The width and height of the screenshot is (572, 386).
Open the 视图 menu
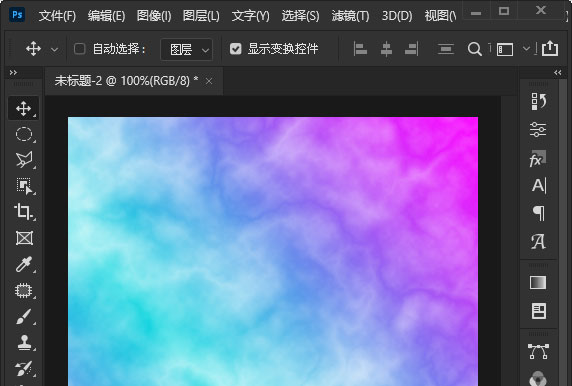pyautogui.click(x=440, y=16)
